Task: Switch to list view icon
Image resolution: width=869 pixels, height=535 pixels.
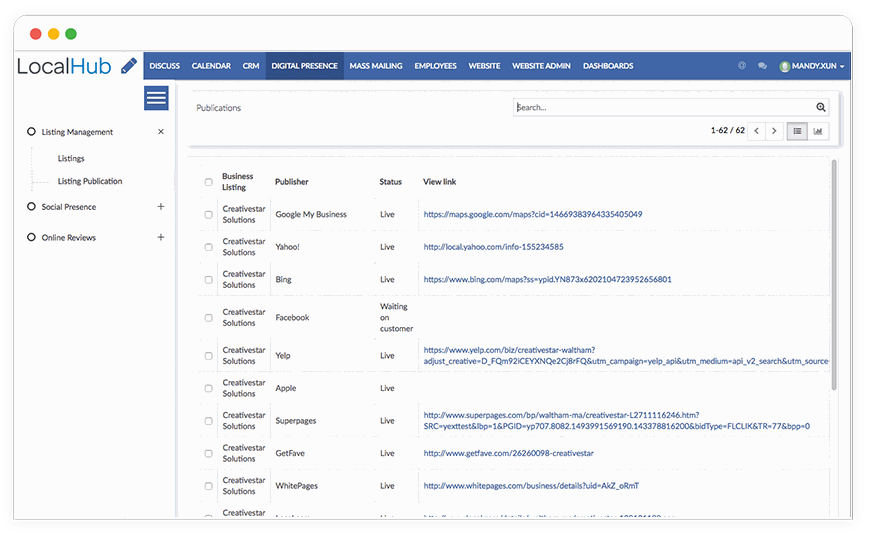Action: pyautogui.click(x=797, y=131)
